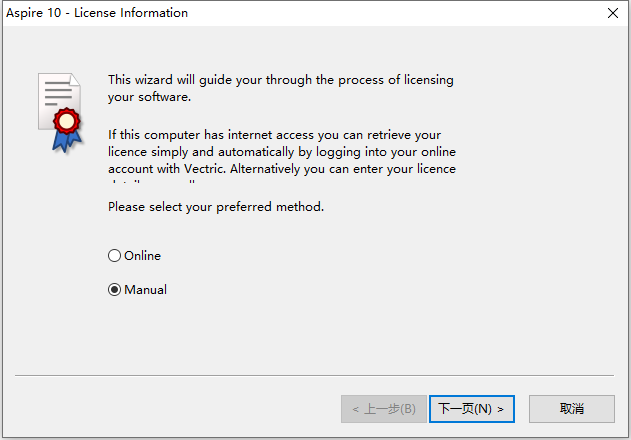Viewport: 631px width, 440px height.
Task: Select the Online radio button
Action: [114, 256]
